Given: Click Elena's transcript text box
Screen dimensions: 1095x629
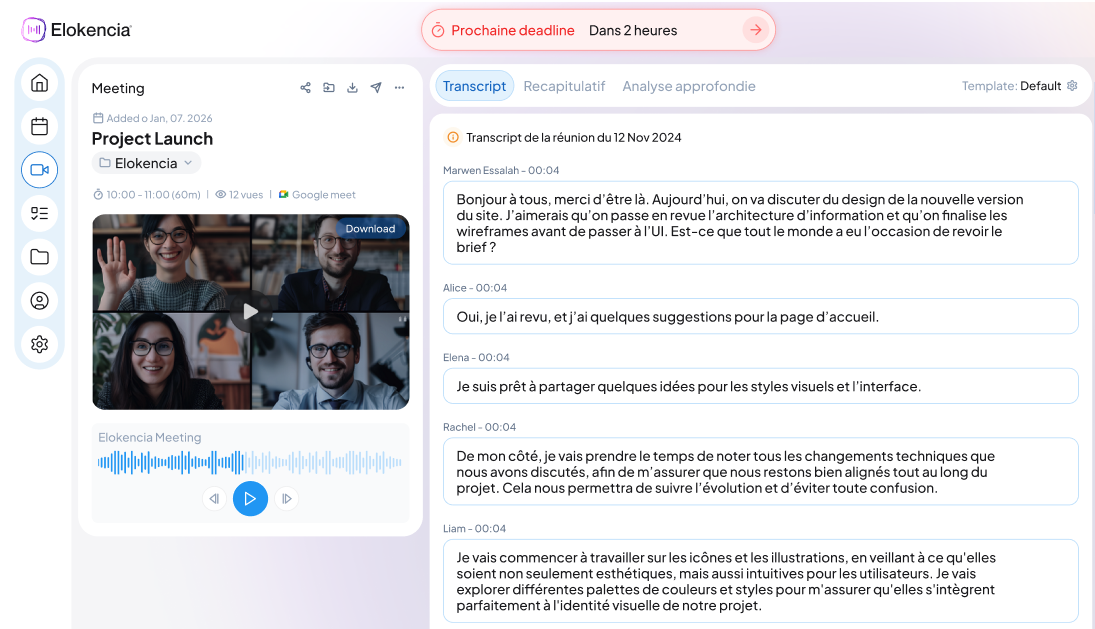Looking at the screenshot, I should [760, 386].
